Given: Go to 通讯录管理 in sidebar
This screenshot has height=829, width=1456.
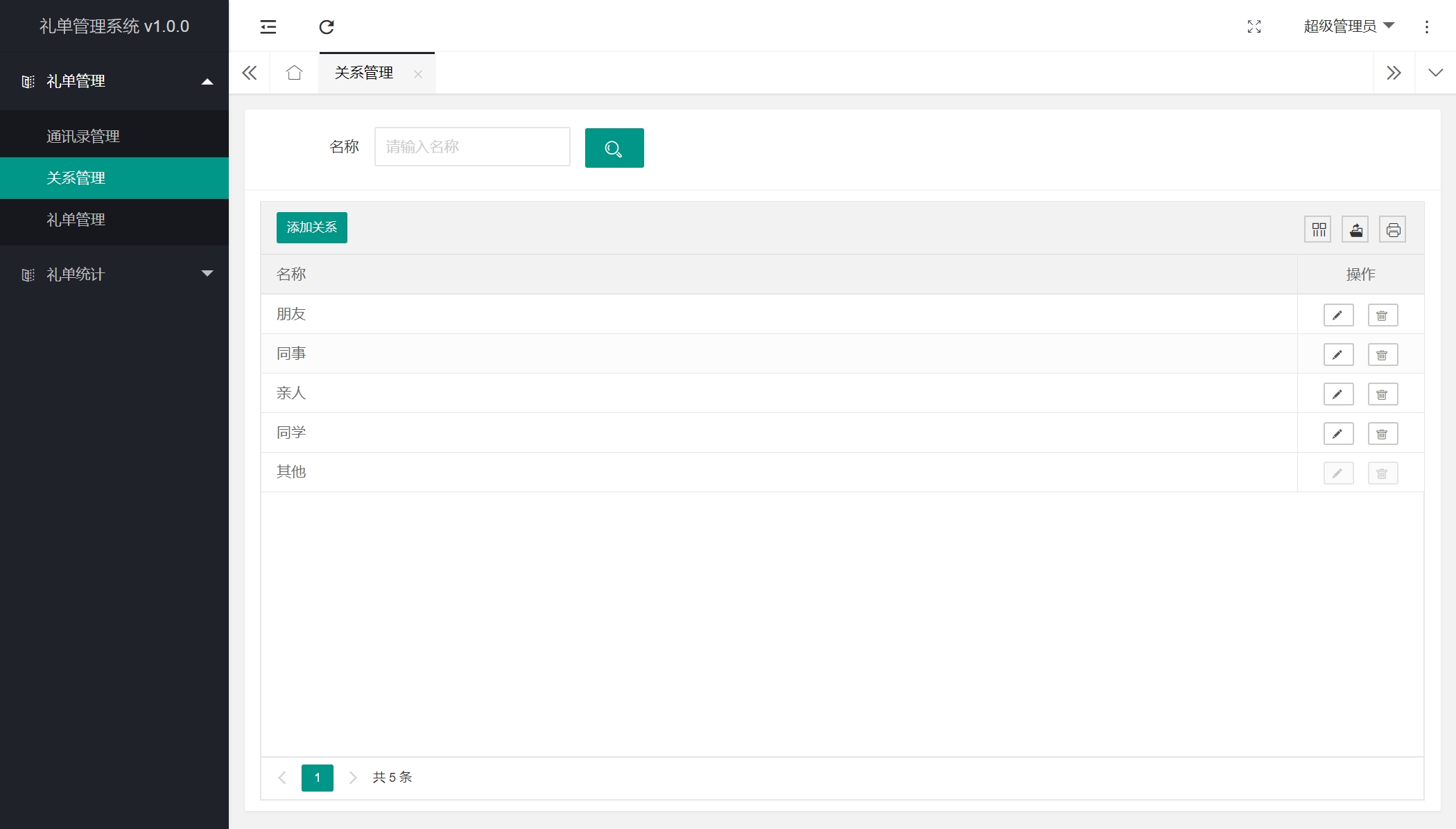Looking at the screenshot, I should point(83,137).
